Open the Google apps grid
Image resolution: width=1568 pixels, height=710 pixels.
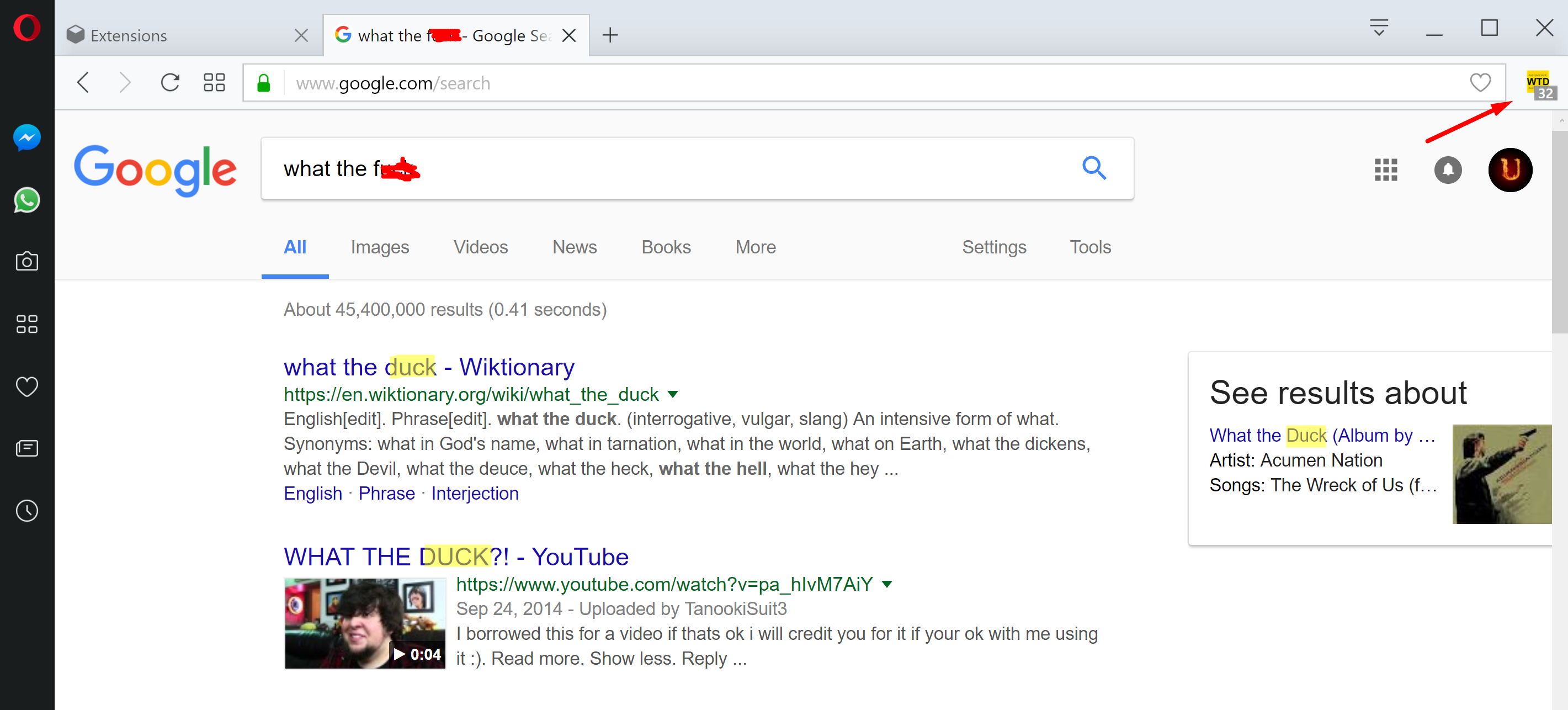(1385, 170)
